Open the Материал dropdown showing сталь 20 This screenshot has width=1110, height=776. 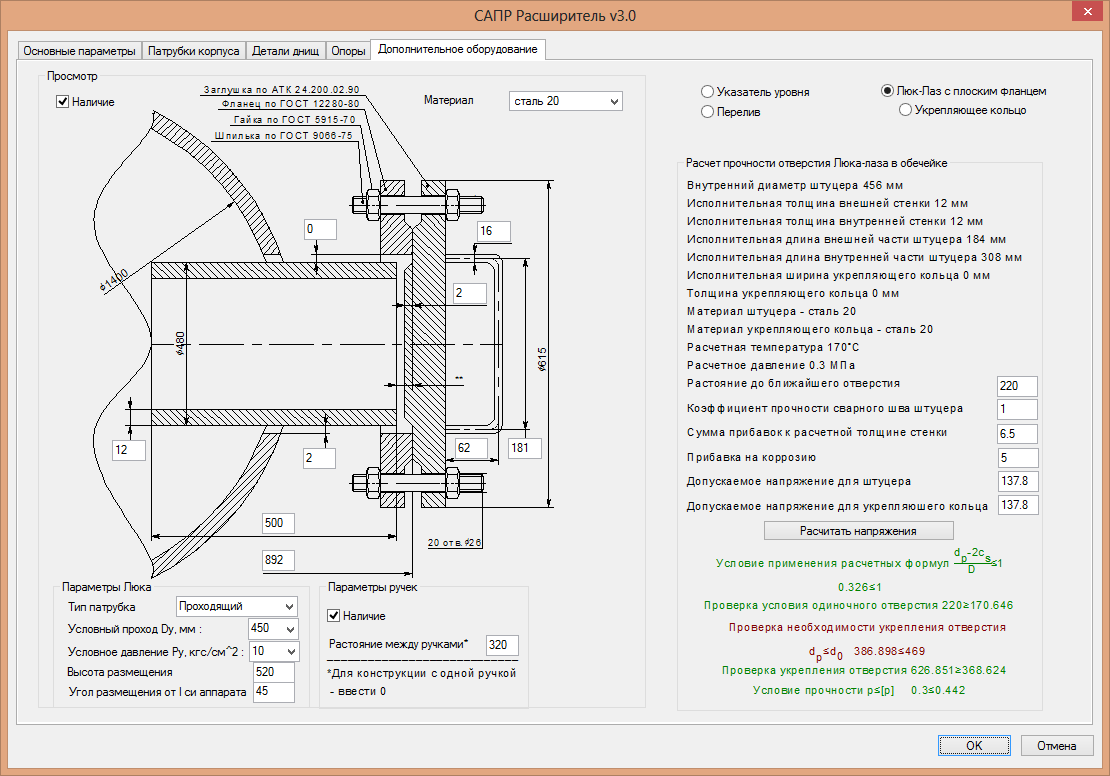click(613, 101)
